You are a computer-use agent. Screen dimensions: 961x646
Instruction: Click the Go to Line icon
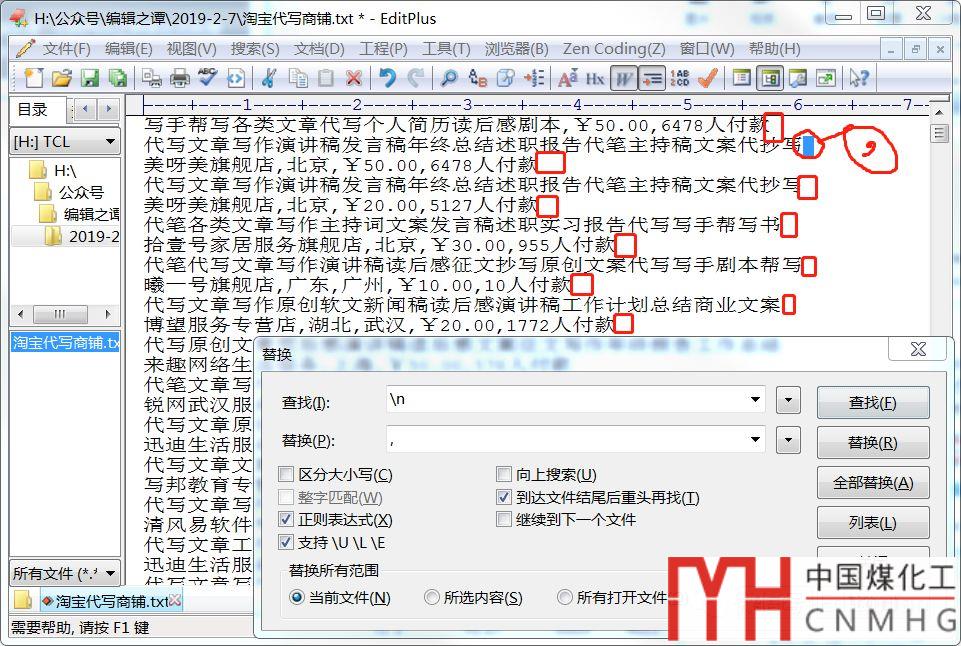click(x=534, y=78)
